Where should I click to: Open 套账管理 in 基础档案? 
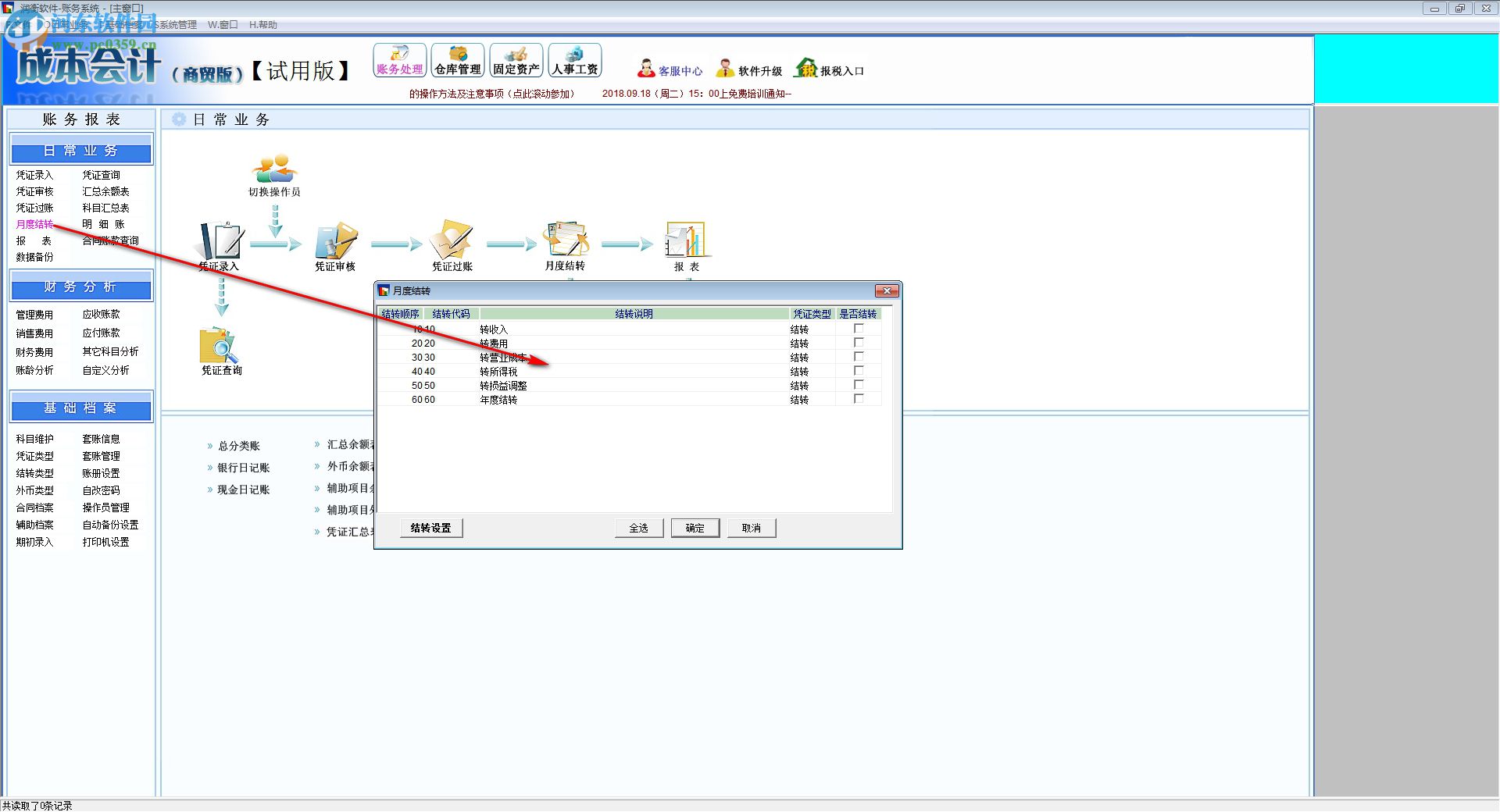click(102, 456)
